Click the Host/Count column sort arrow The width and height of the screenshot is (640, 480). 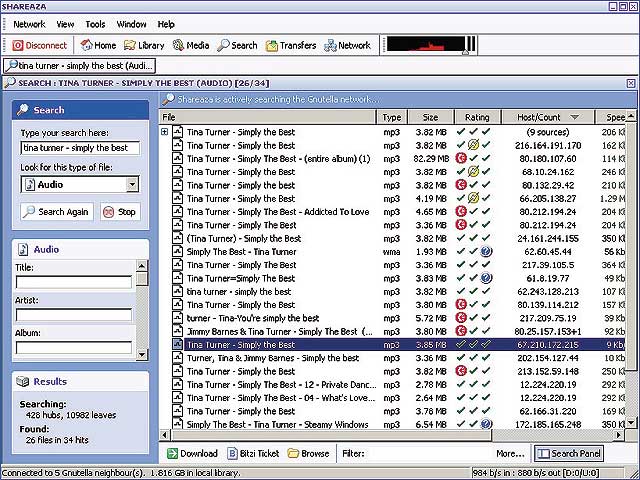[x=575, y=117]
